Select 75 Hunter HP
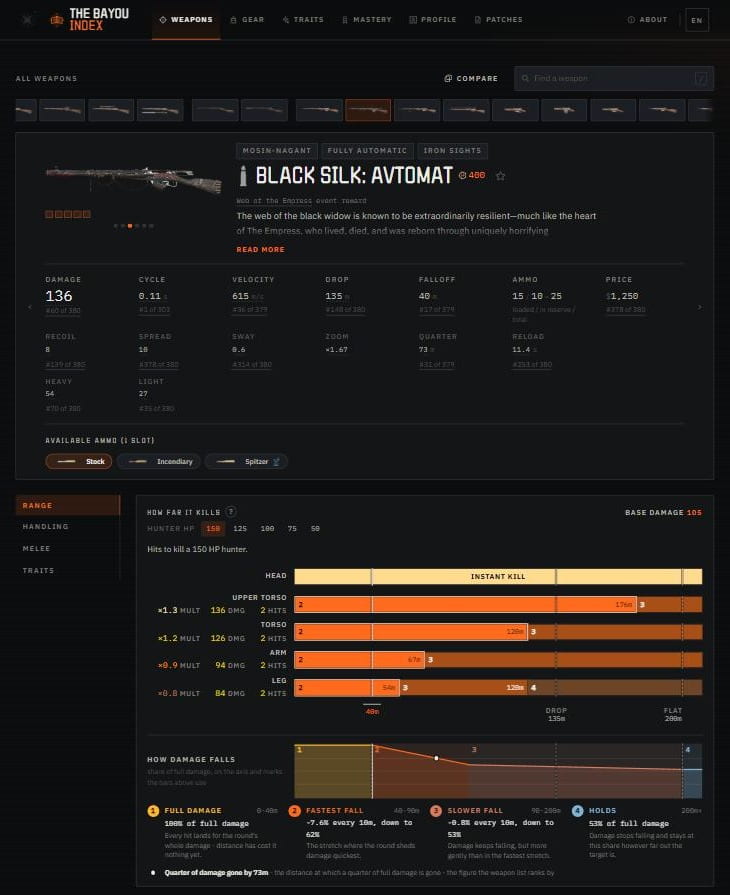The image size is (730, 895). point(292,529)
